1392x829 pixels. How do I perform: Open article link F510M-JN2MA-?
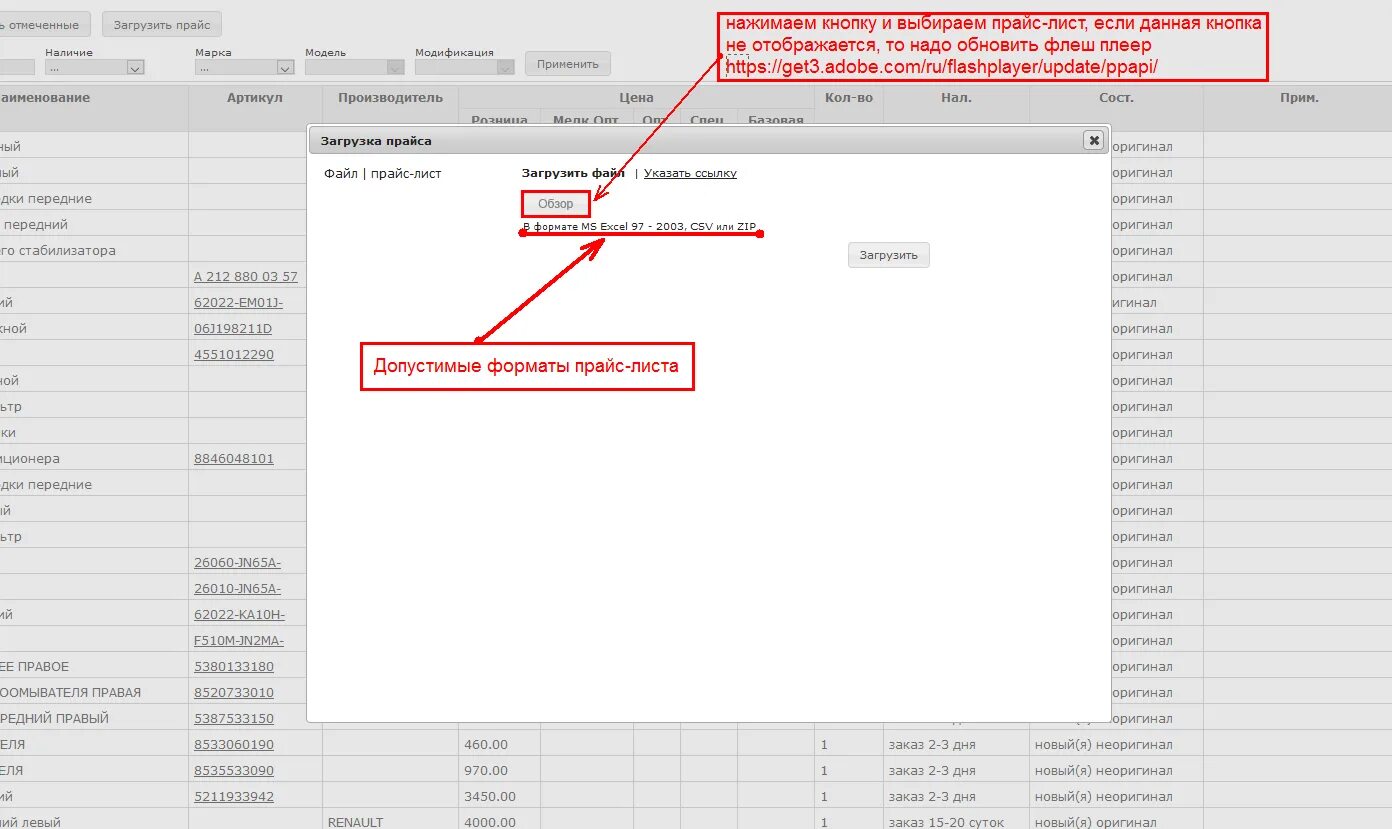point(239,641)
